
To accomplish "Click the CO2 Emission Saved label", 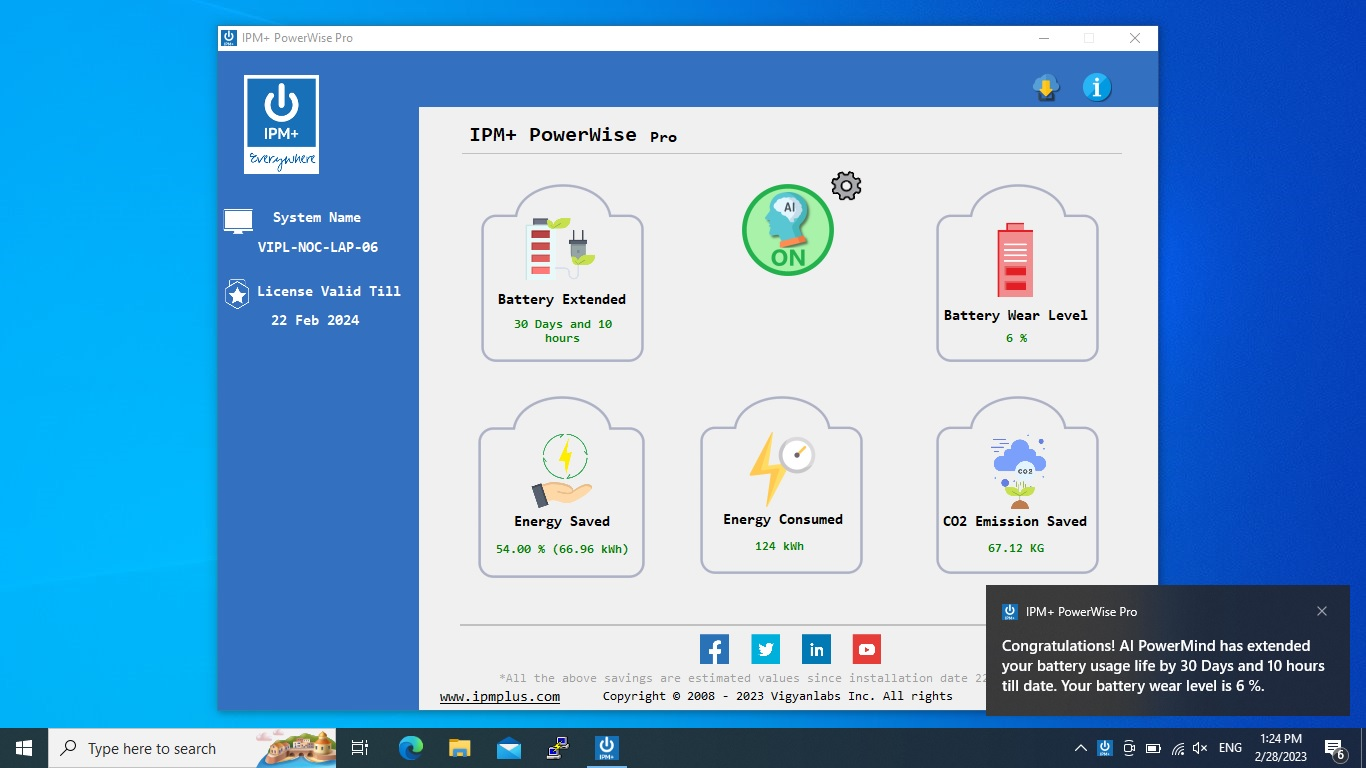I will tap(1015, 521).
